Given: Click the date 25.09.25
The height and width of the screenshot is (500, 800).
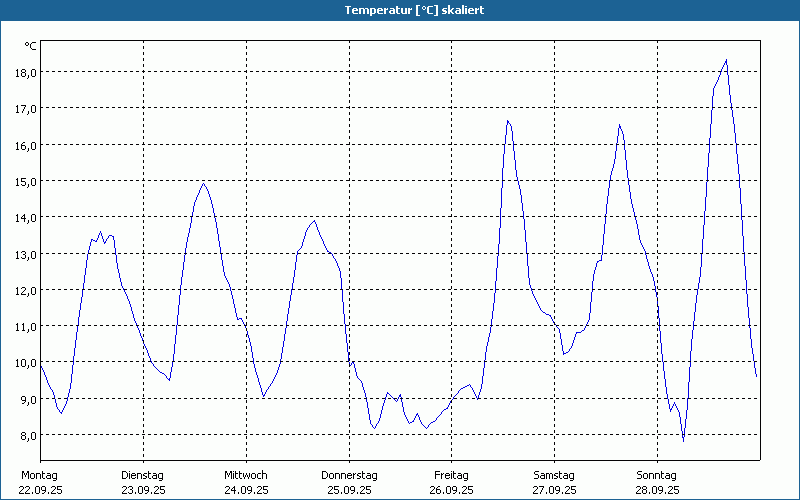Looking at the screenshot, I should click(349, 490).
